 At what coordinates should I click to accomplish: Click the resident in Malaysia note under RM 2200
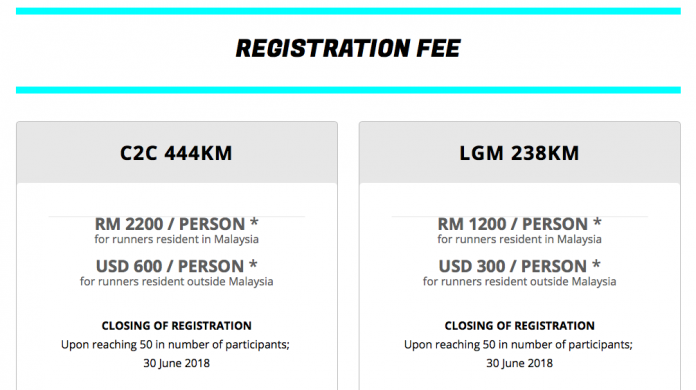coord(176,240)
